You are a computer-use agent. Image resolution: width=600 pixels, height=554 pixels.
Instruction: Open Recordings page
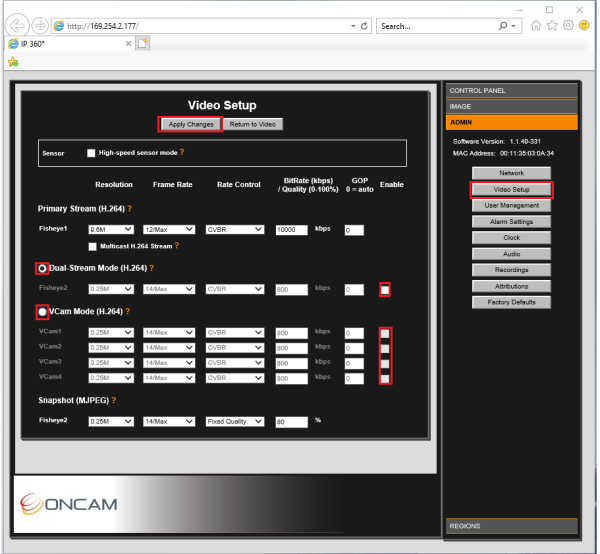[x=511, y=270]
